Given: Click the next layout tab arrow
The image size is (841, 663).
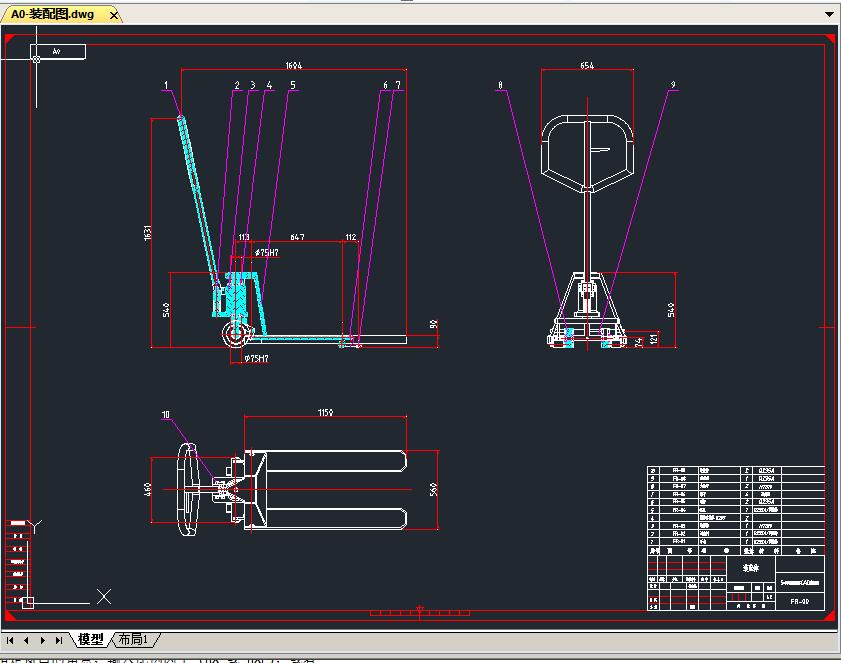Looking at the screenshot, I should (43, 640).
